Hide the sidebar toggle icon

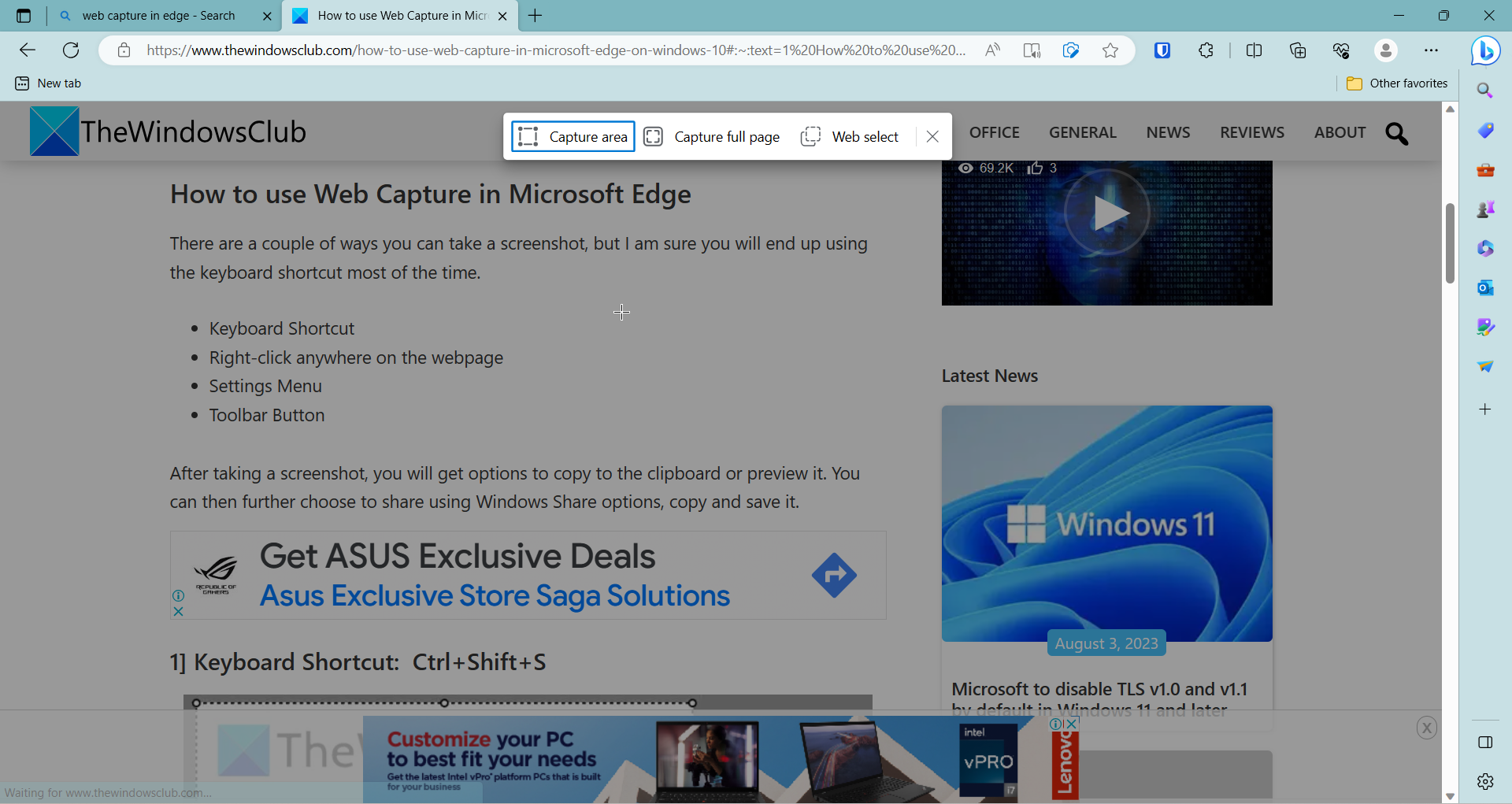tap(1485, 743)
